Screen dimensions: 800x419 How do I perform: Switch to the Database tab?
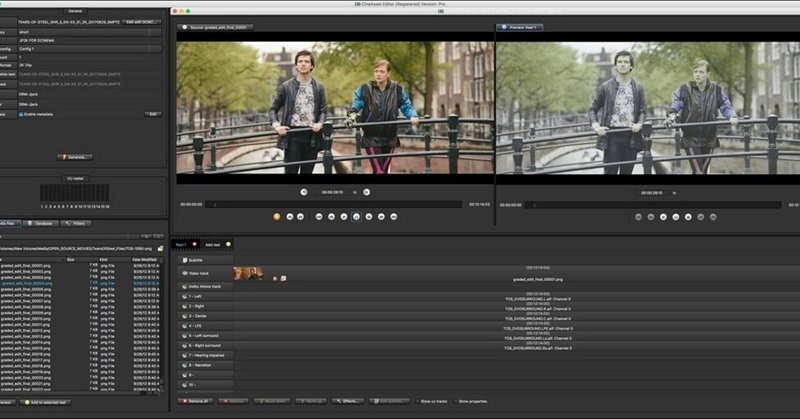(x=40, y=224)
